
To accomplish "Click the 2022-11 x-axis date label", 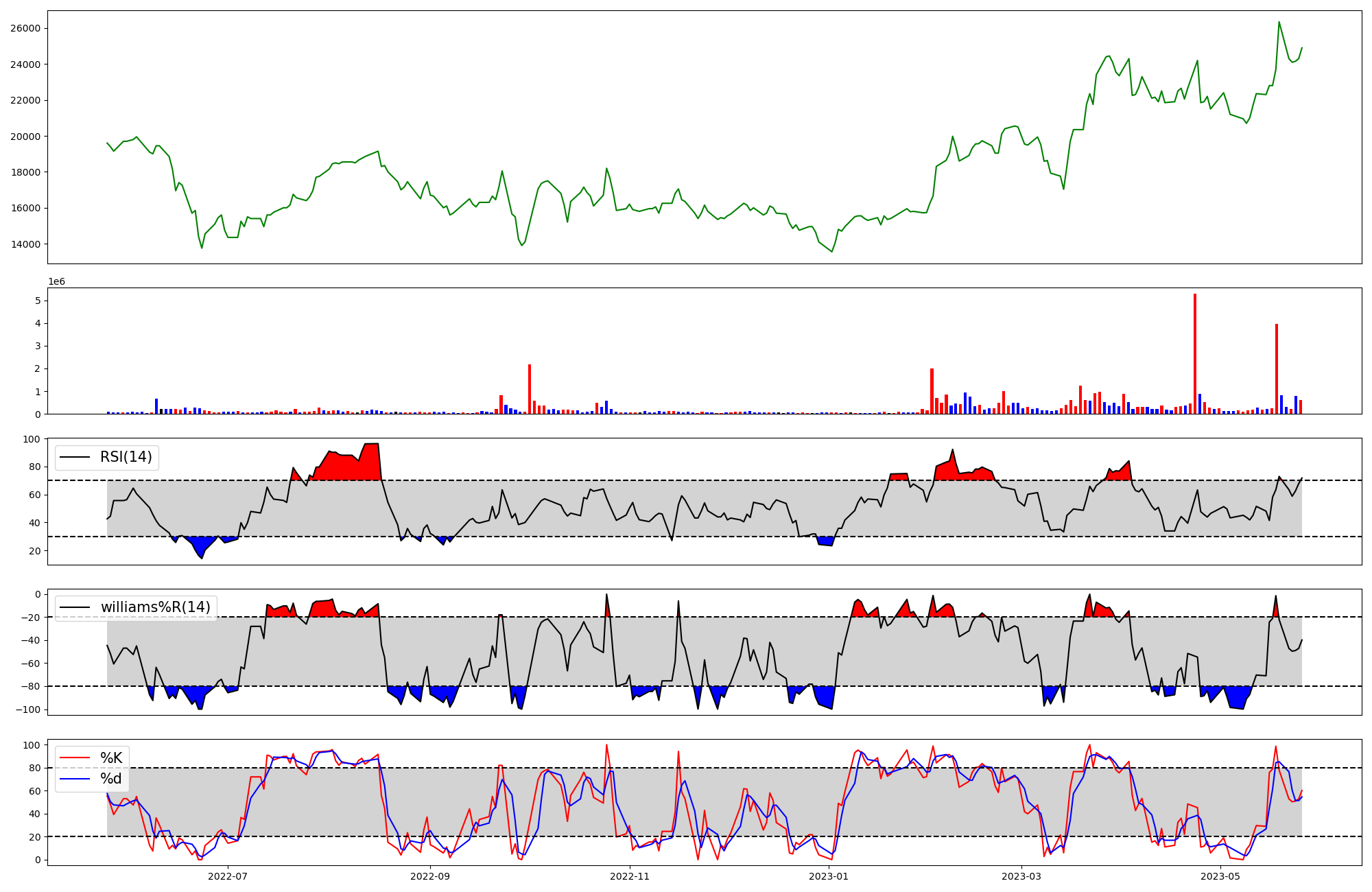I will pos(630,876).
